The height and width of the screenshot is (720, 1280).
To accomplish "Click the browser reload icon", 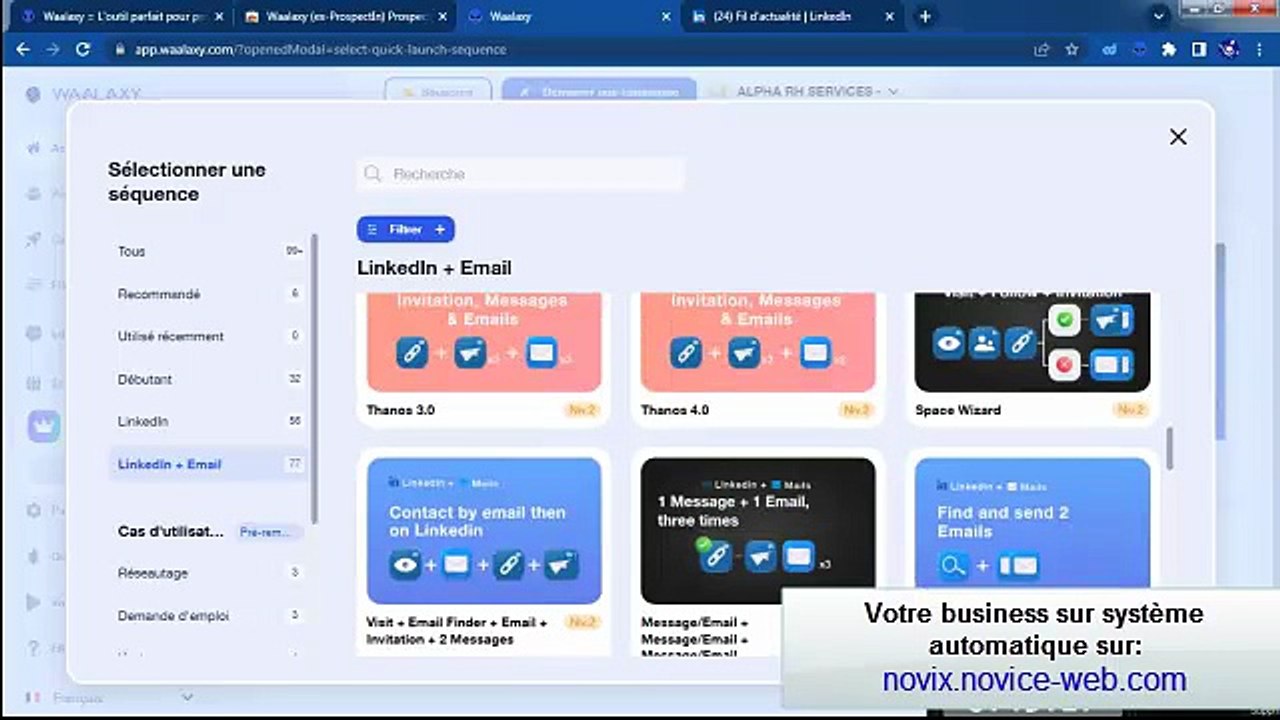I will (x=83, y=49).
